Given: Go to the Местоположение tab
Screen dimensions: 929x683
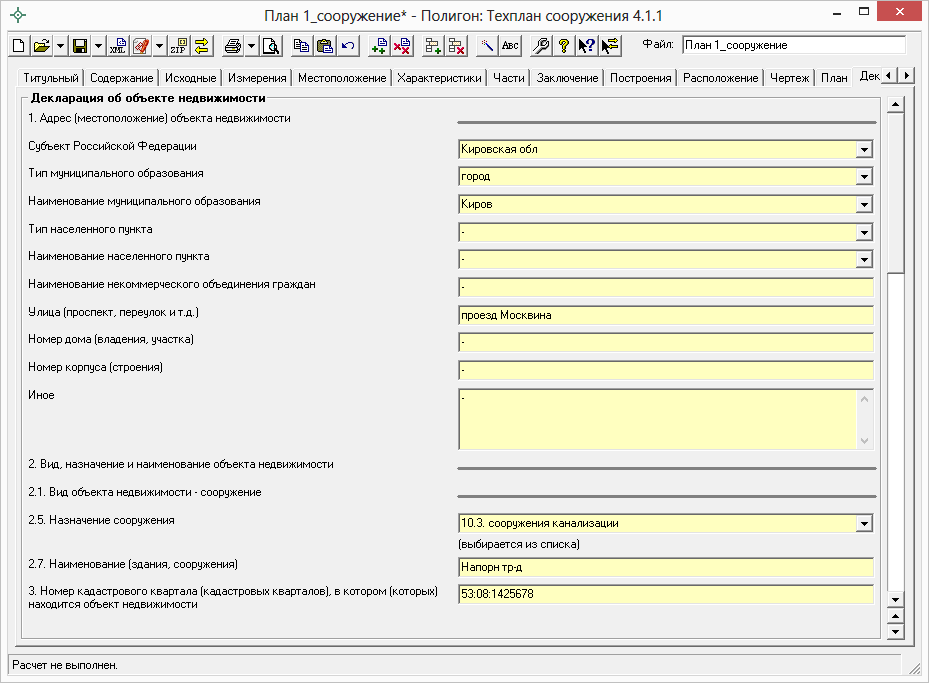Looking at the screenshot, I should (x=342, y=78).
